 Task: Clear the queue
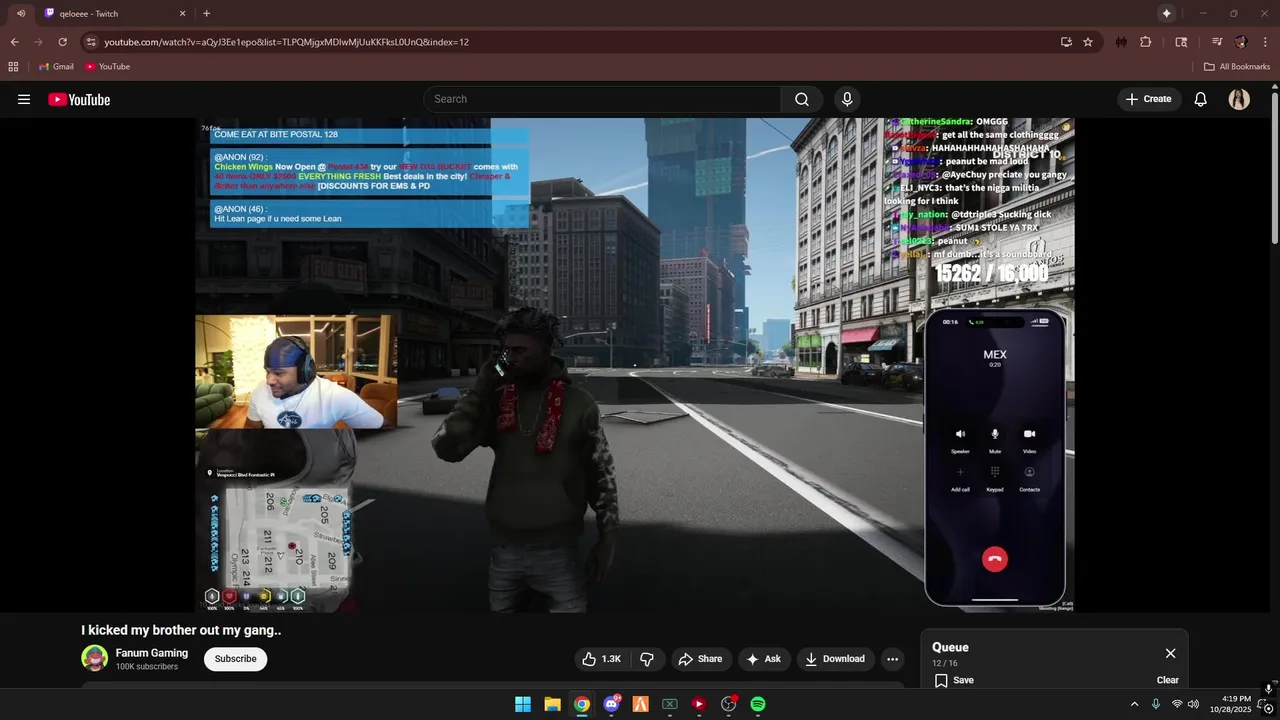pyautogui.click(x=1168, y=680)
